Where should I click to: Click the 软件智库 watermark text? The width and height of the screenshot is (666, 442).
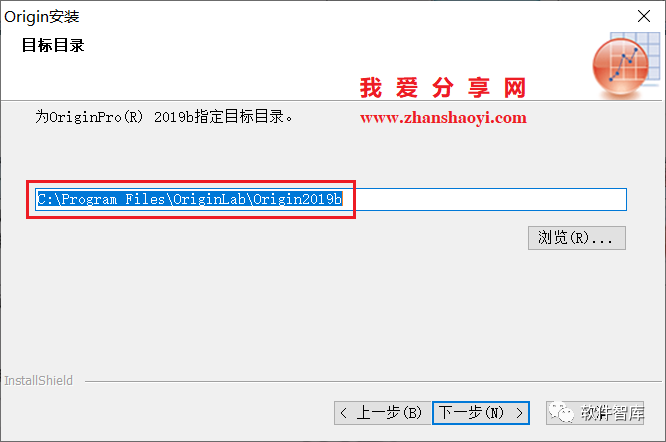[612, 413]
